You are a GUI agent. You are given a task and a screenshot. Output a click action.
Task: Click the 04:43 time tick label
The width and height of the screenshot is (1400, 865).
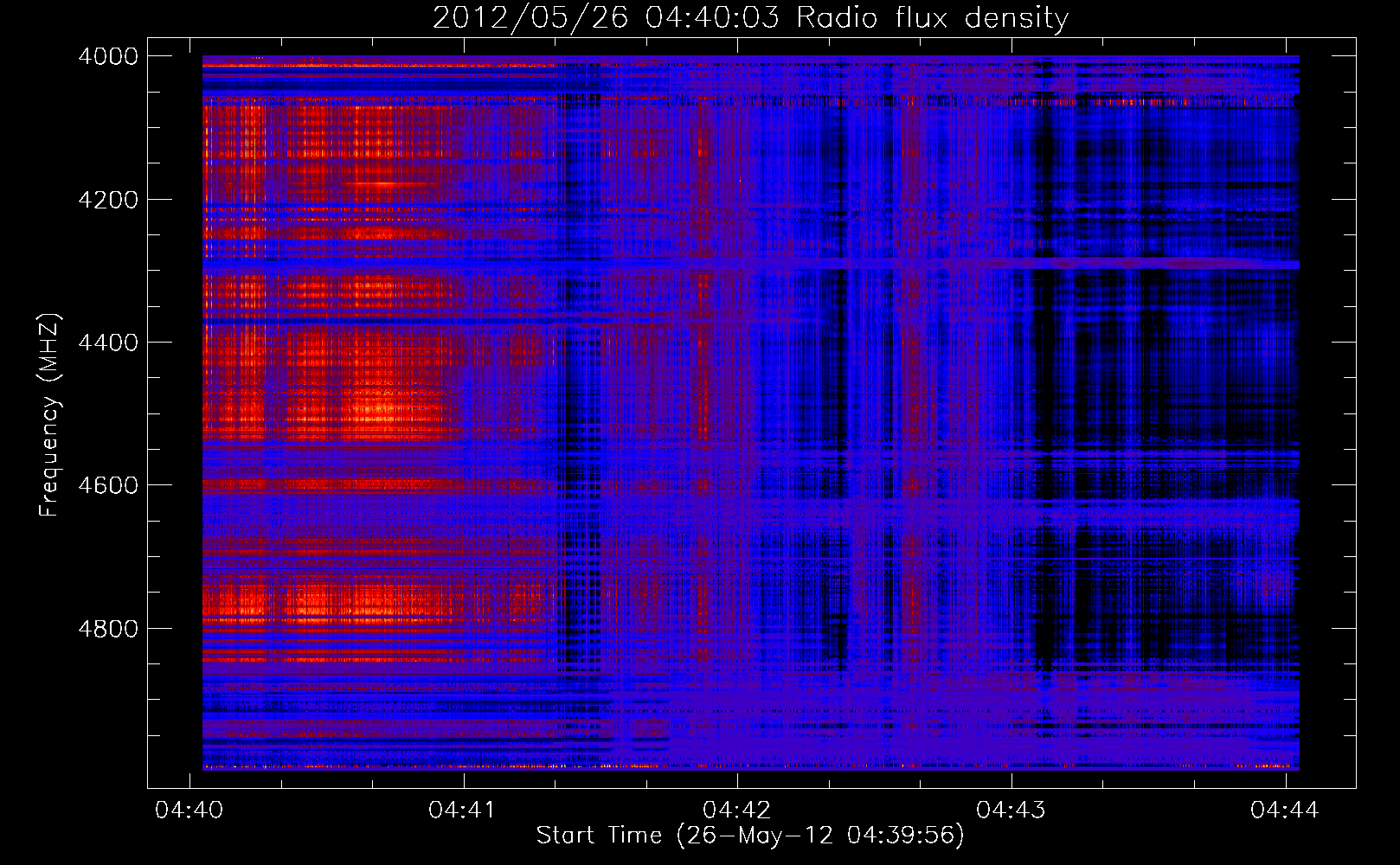[x=1011, y=810]
